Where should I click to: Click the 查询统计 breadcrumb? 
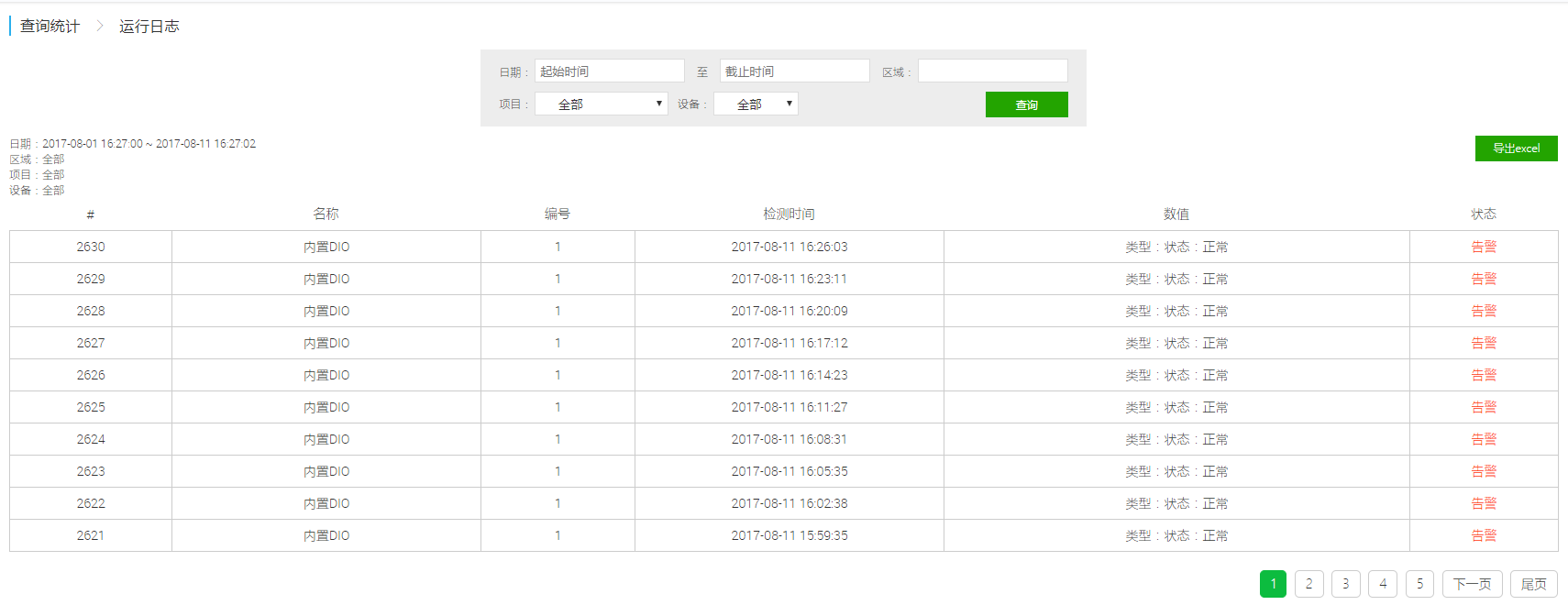tap(50, 27)
